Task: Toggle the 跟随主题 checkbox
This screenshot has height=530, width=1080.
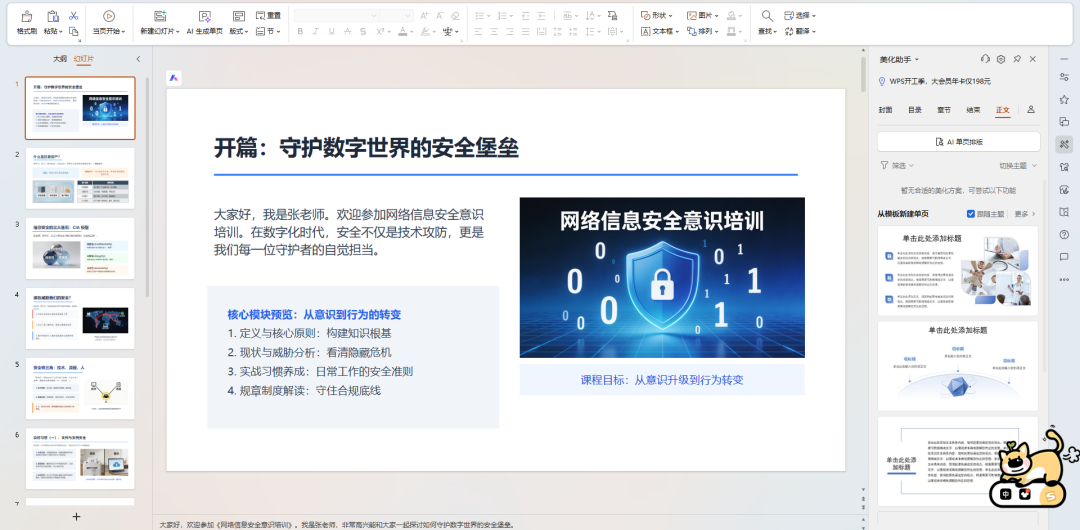Action: [x=970, y=214]
